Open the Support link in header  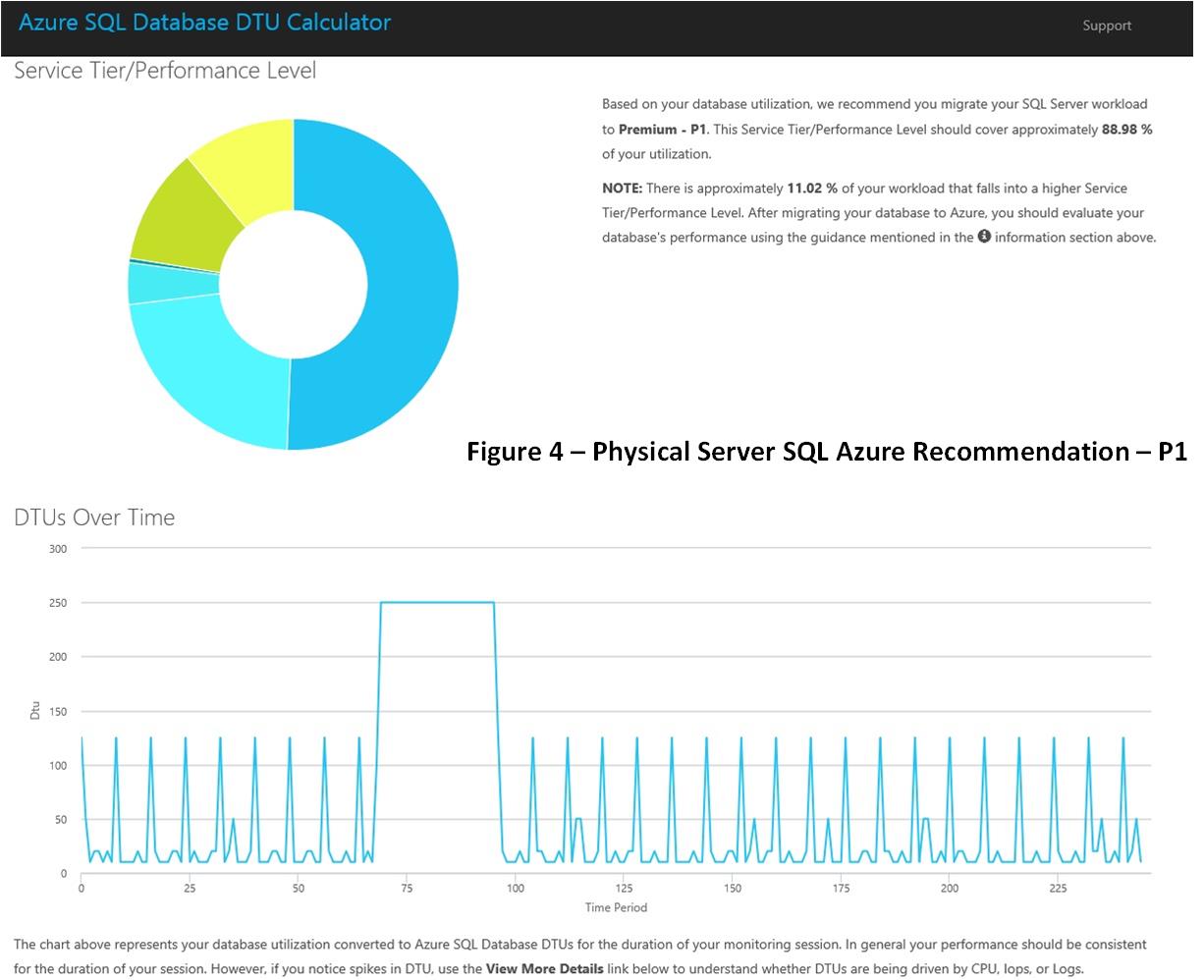[1107, 26]
